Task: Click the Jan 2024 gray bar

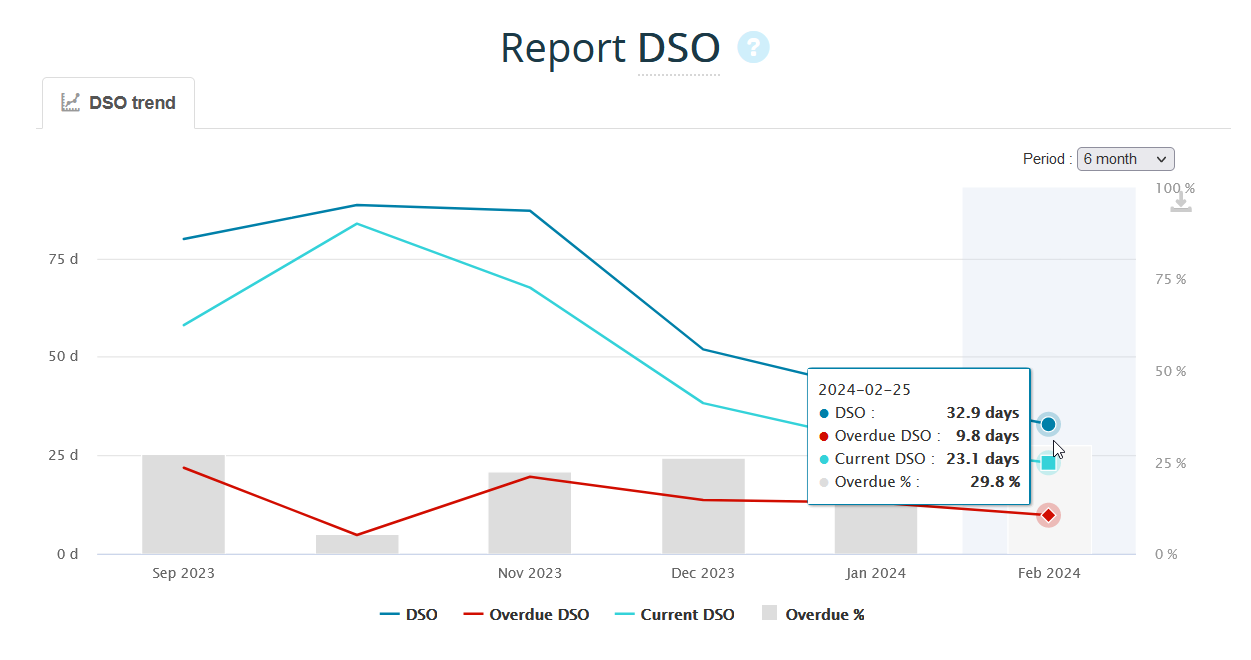Action: click(x=876, y=530)
